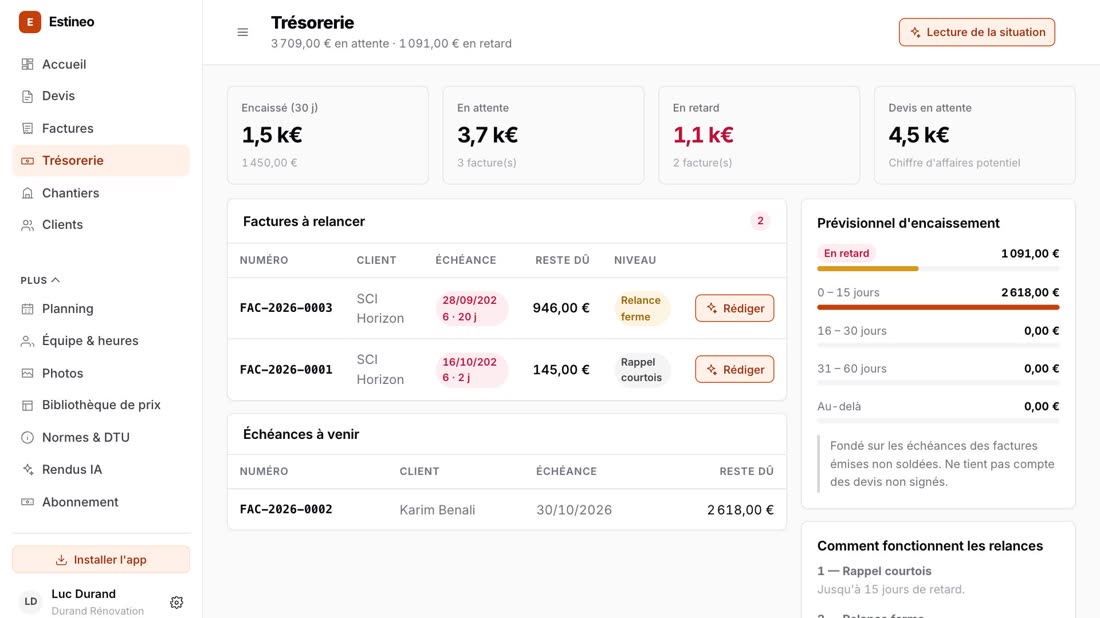Screen dimensions: 1100x618
Task: Navigate to Factures
Action: point(101,128)
